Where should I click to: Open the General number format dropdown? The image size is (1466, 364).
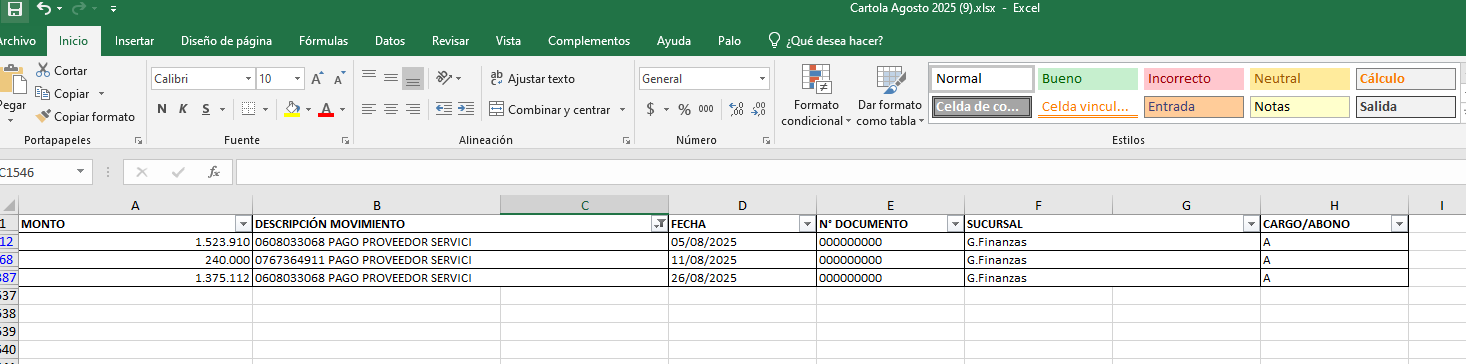coord(763,78)
